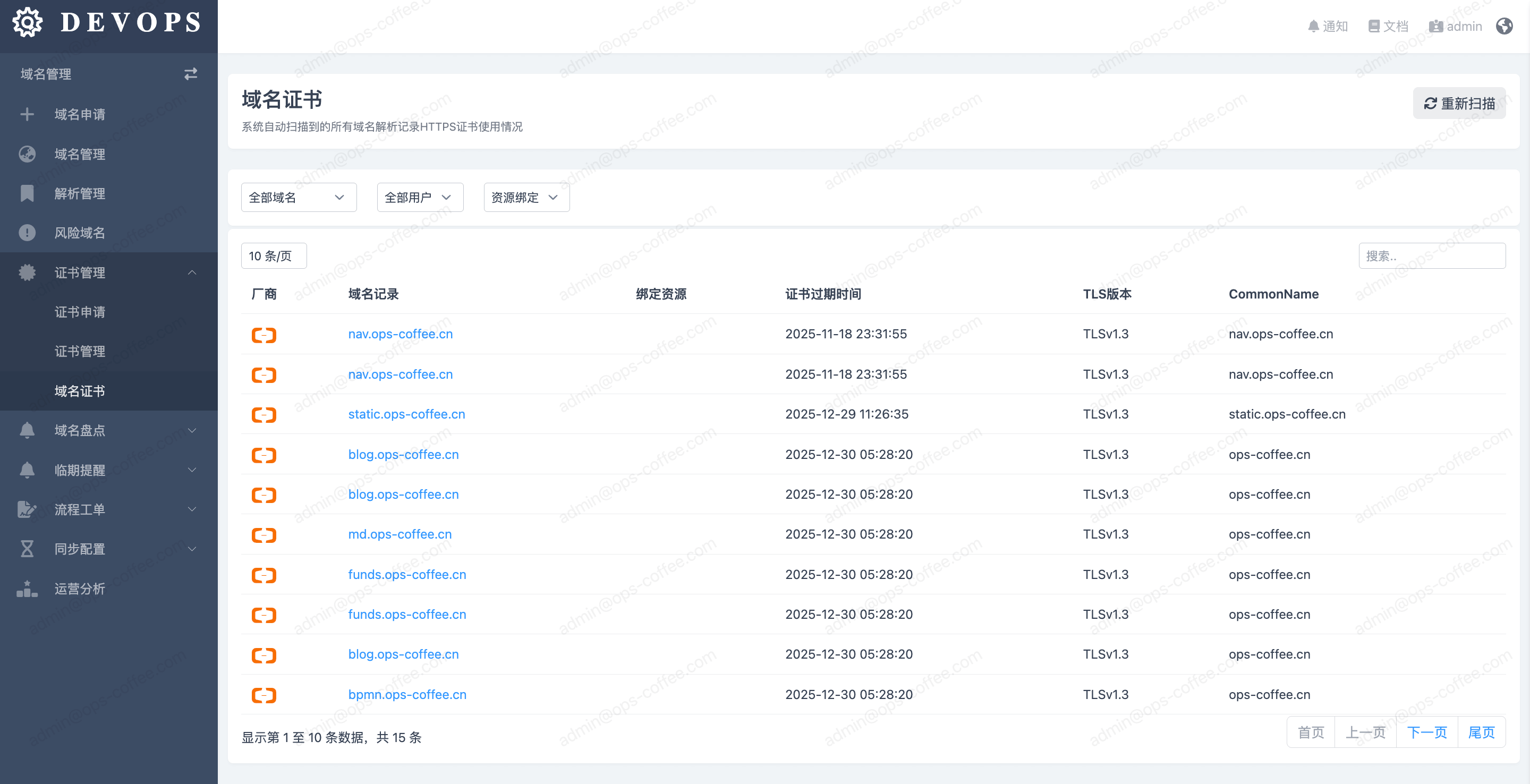Open the 文档 documentation icon
Viewport: 1530px width, 784px height.
point(1373,26)
